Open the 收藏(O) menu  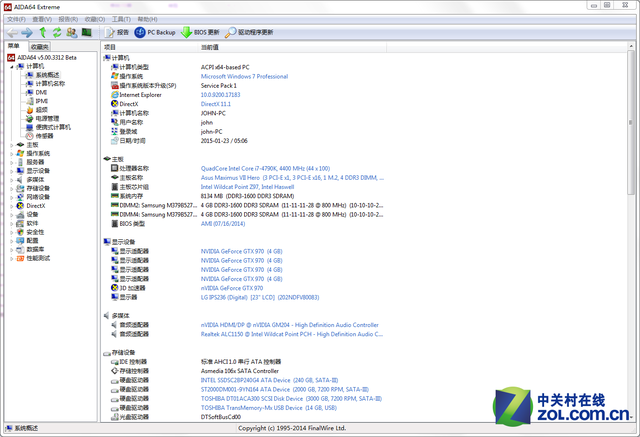coord(95,19)
